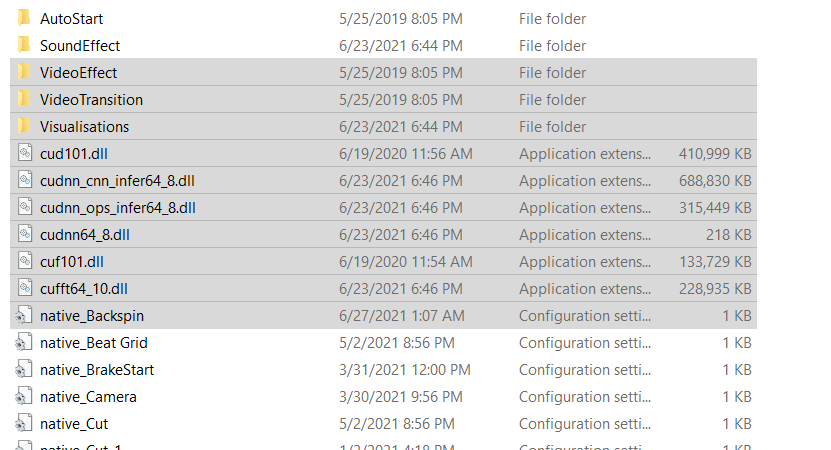Click the native_Beat Grid settings icon
Viewport: 831px width, 450px height.
22,342
